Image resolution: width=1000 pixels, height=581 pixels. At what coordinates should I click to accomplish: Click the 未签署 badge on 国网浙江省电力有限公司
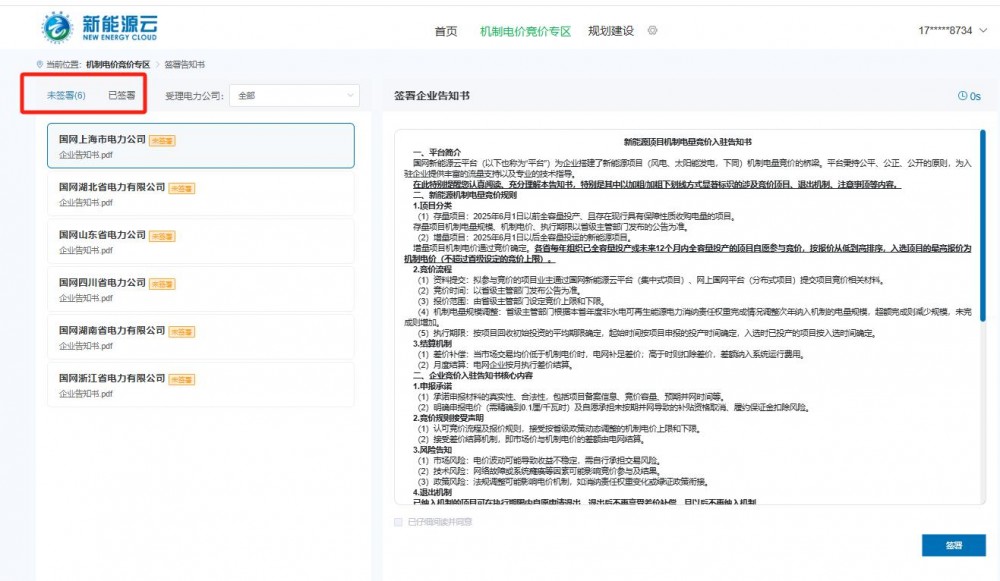coord(181,379)
